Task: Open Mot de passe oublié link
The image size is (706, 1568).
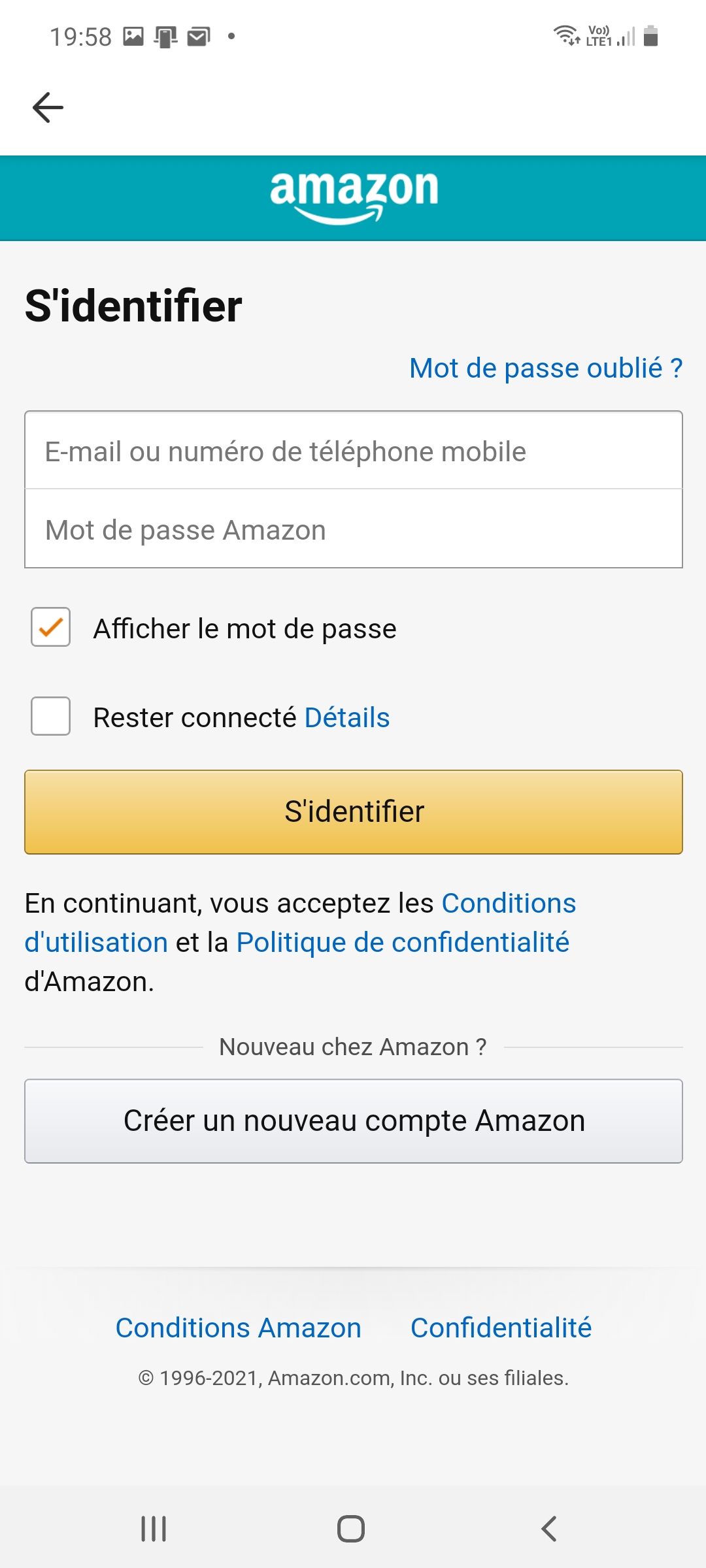Action: tap(546, 368)
